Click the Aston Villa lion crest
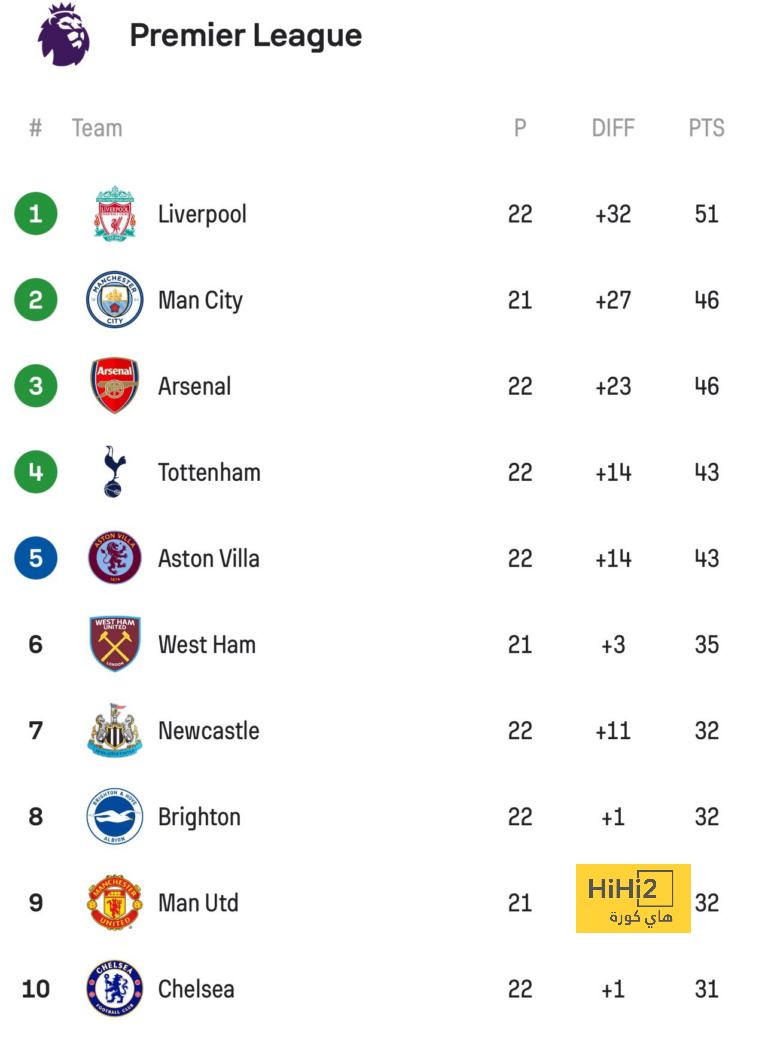The image size is (768, 1037). coord(114,558)
